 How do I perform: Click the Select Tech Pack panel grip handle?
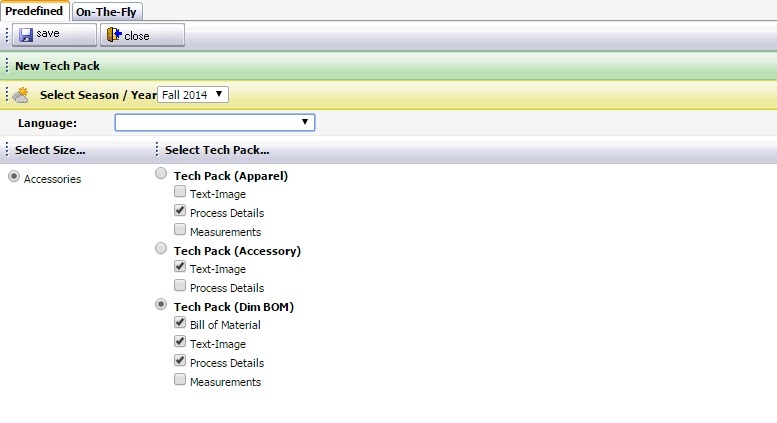coord(157,150)
